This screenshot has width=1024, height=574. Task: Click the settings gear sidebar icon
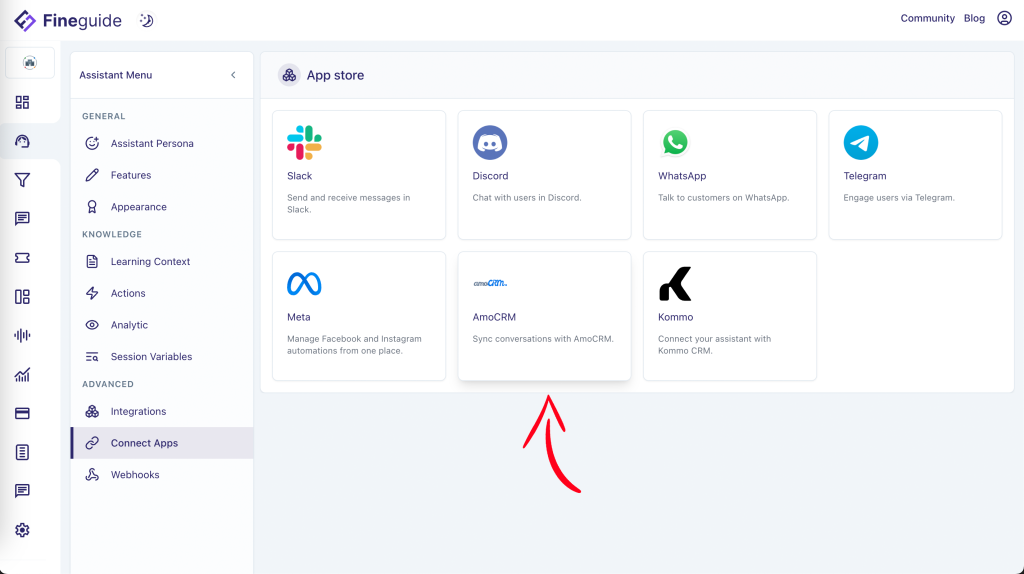pos(22,530)
